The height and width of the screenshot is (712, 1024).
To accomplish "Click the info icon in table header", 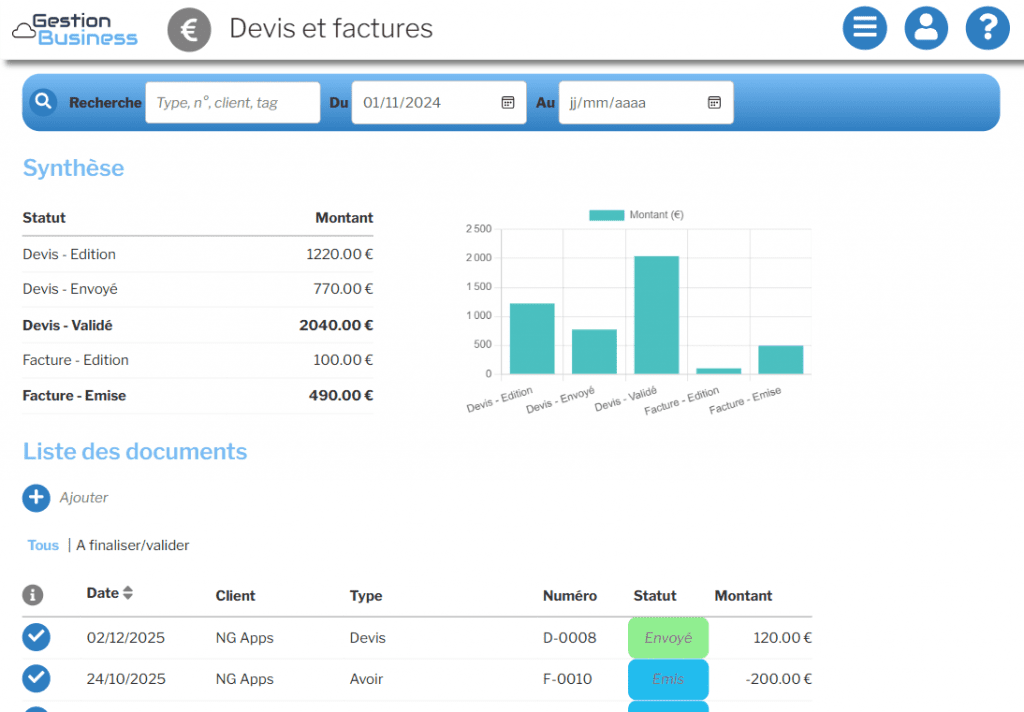I will coord(33,595).
